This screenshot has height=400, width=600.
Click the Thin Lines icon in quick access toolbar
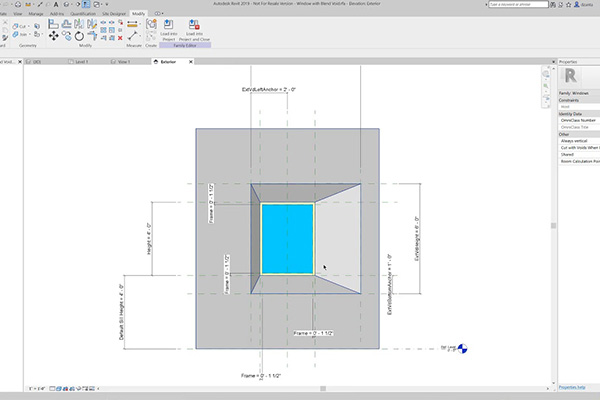86,5
